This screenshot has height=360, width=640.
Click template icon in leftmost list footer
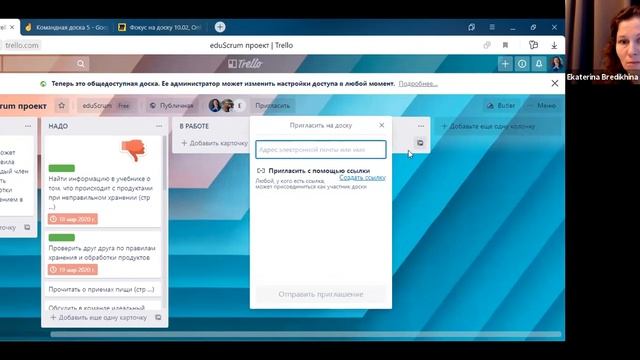coord(27,227)
